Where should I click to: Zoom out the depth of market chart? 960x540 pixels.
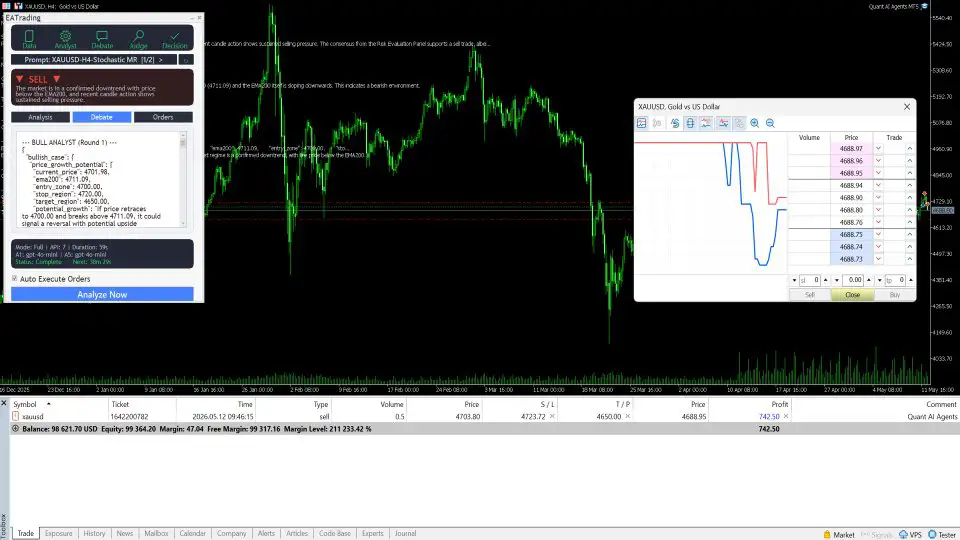770,123
